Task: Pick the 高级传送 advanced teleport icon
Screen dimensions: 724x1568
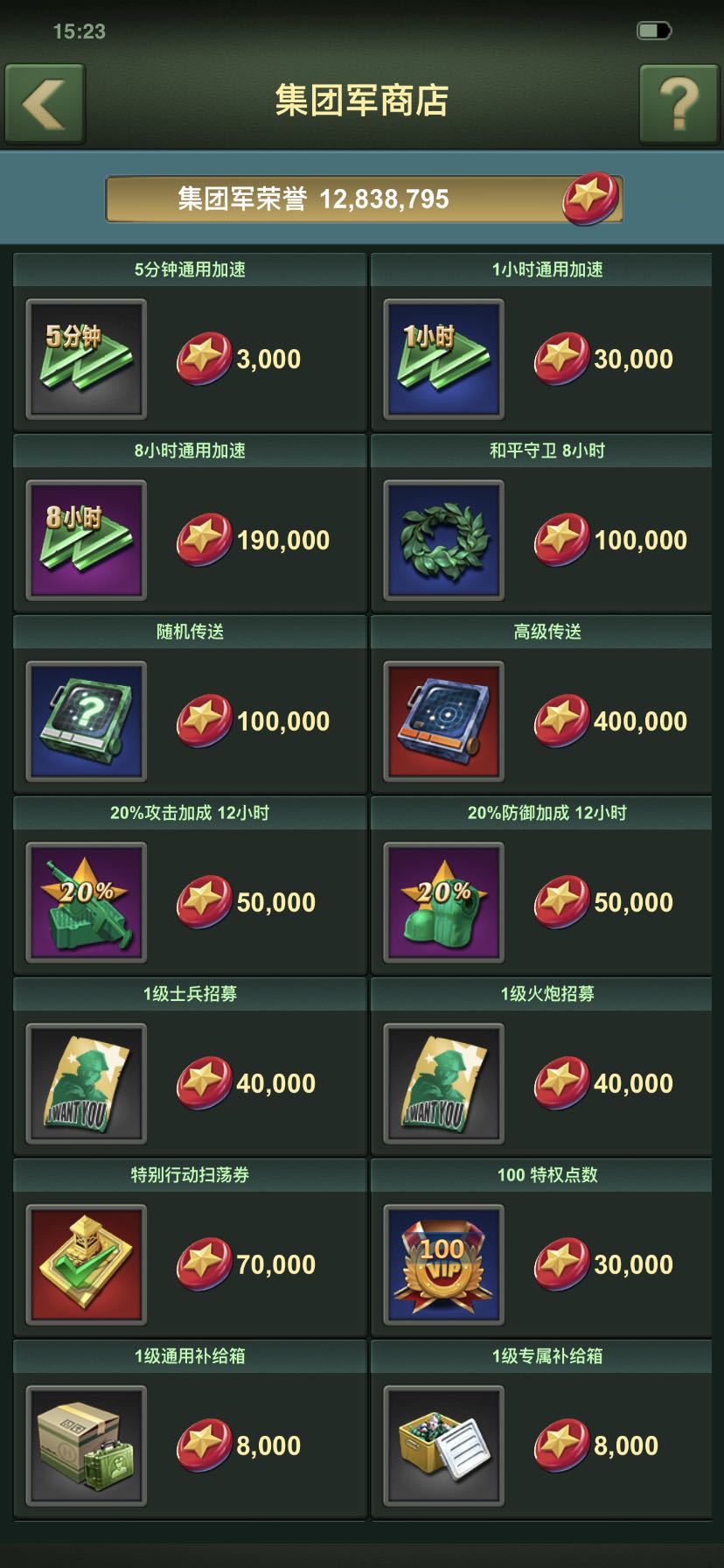Action: [444, 721]
